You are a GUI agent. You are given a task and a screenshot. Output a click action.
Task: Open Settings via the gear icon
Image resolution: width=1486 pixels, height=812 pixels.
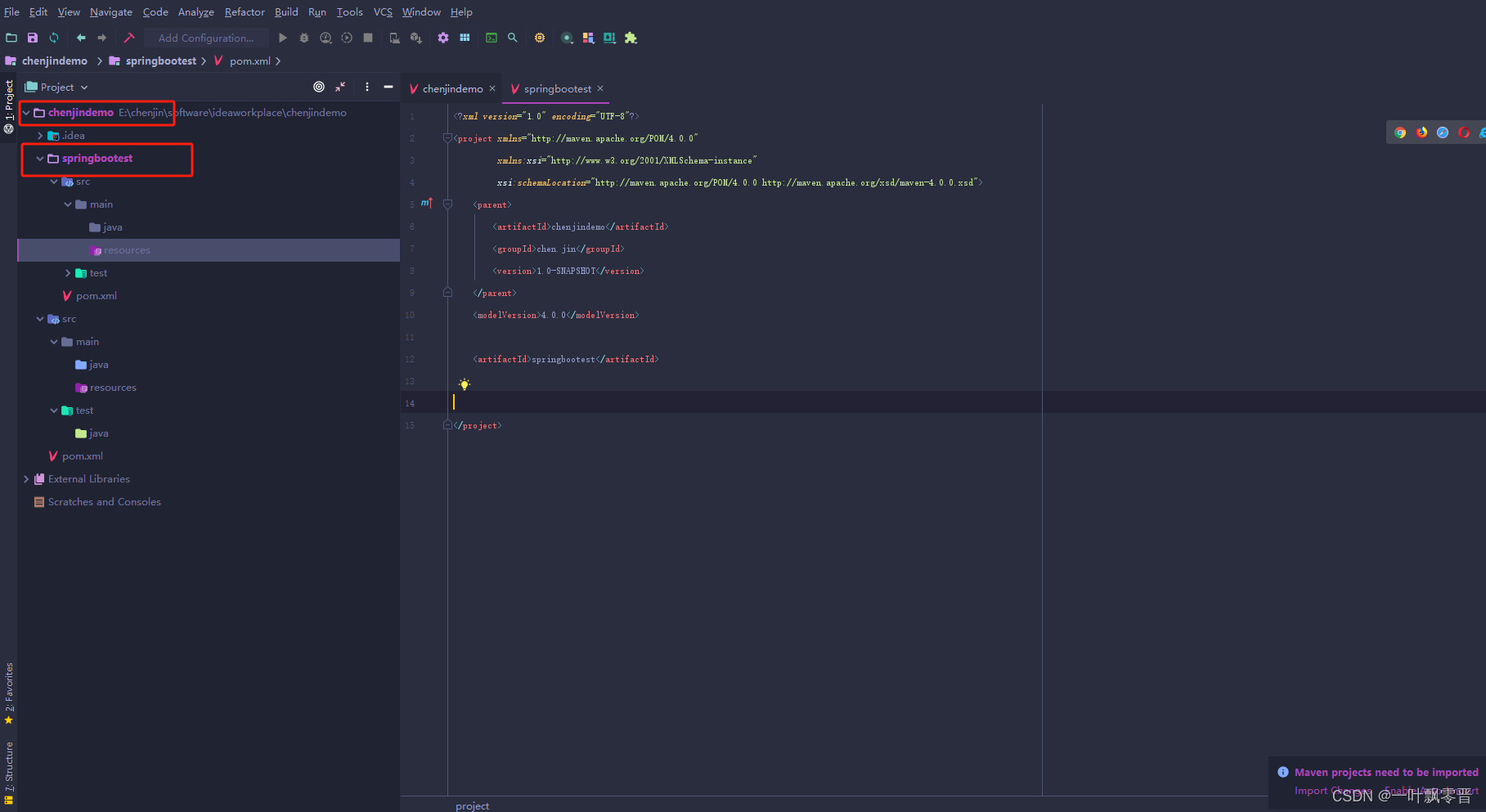pyautogui.click(x=443, y=38)
